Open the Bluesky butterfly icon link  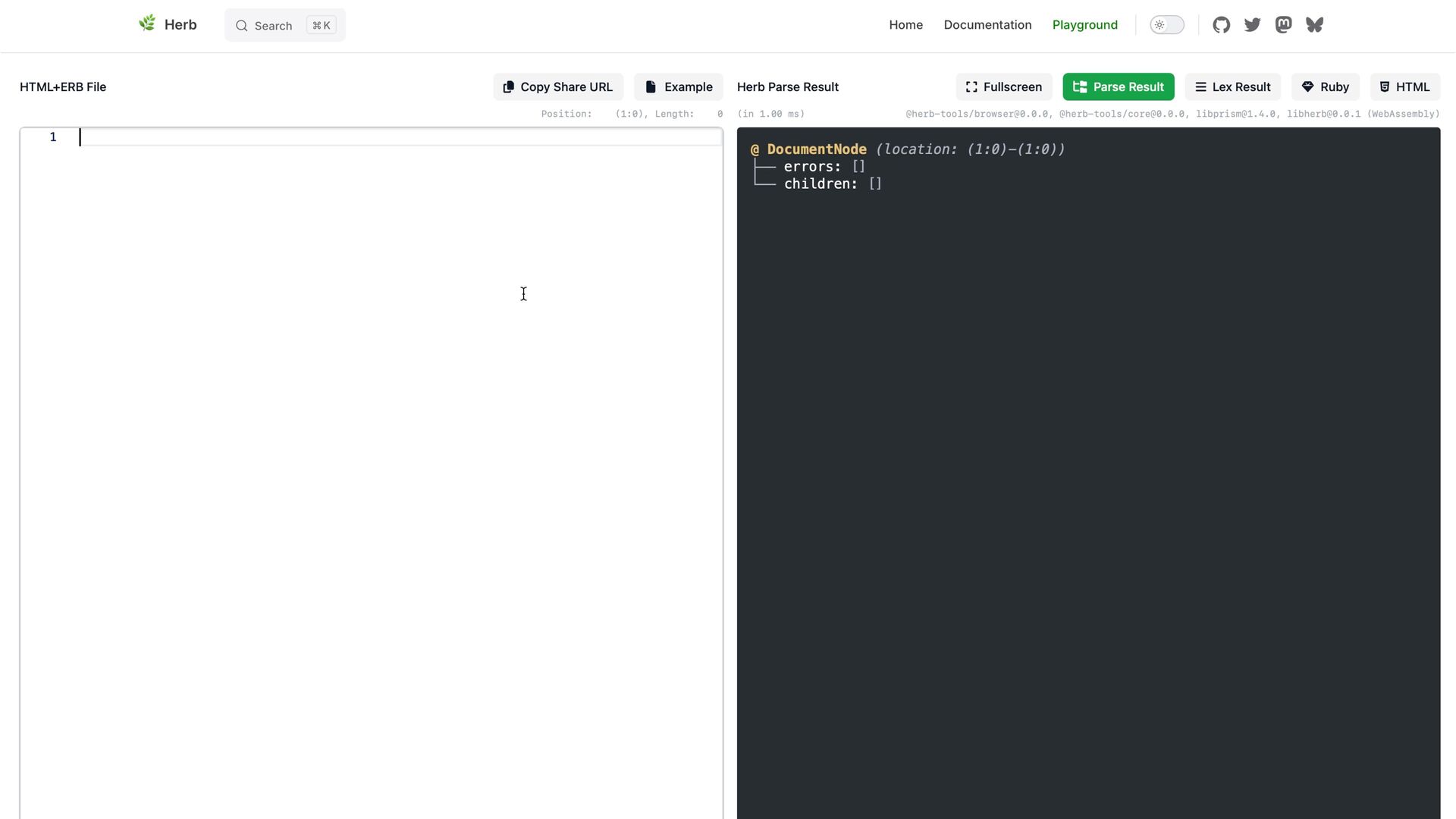coord(1314,25)
